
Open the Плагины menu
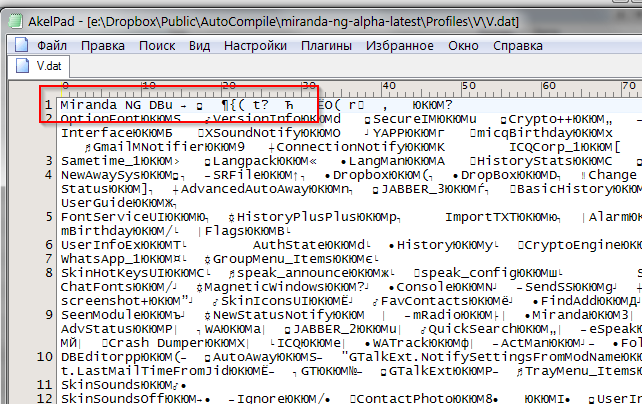[326, 45]
